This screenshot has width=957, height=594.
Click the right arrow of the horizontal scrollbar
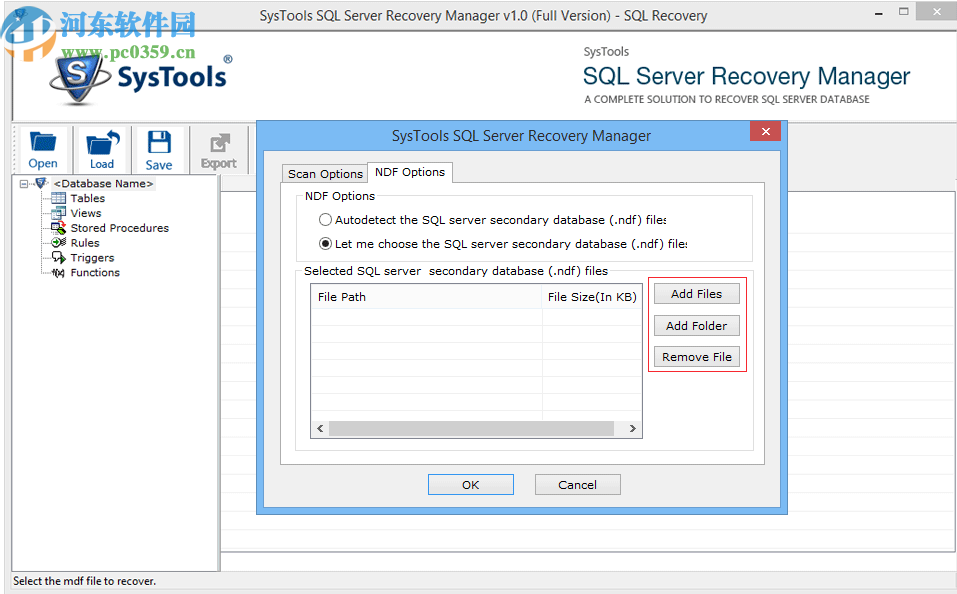click(x=632, y=427)
